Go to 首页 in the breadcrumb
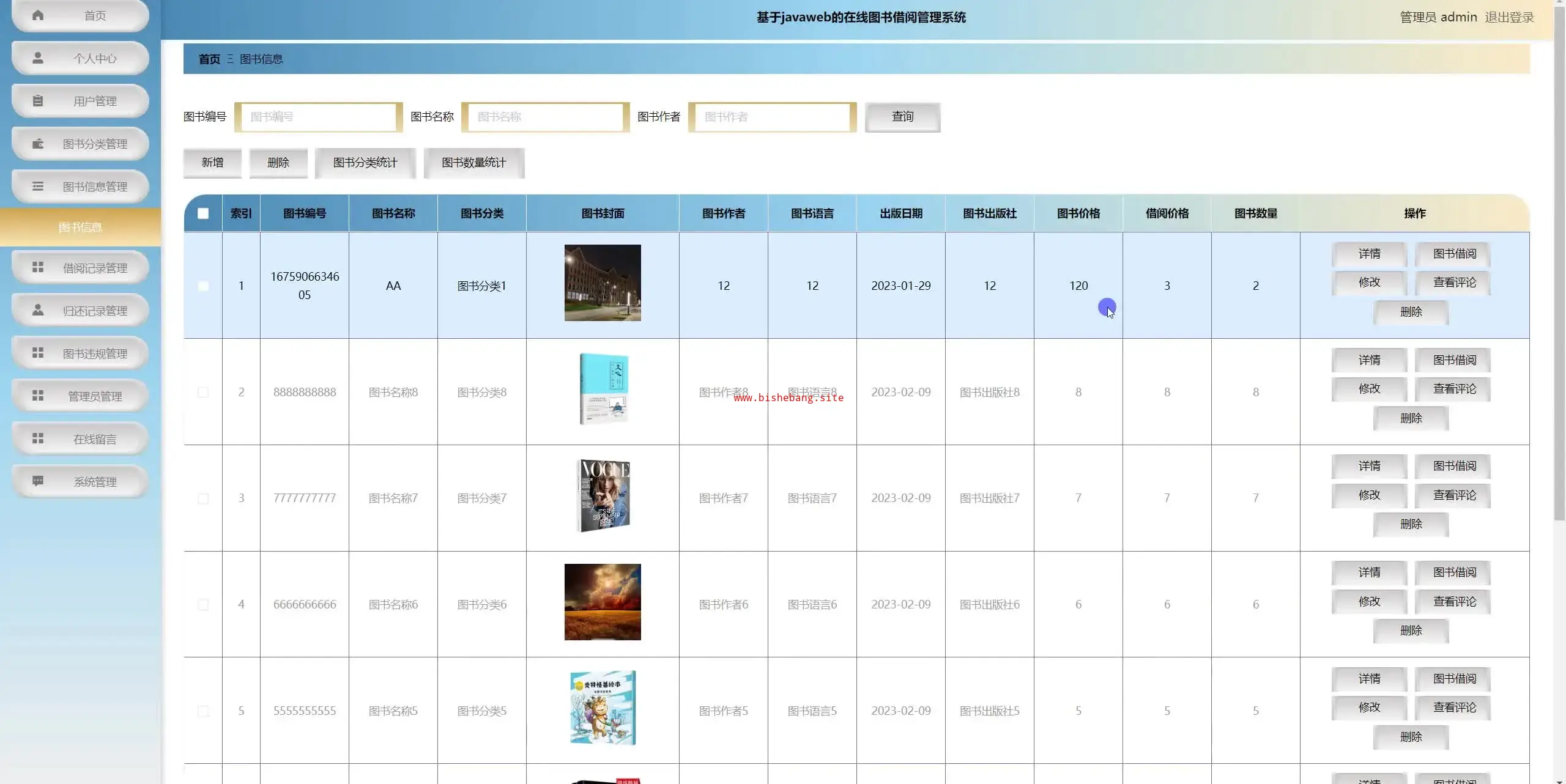Viewport: 1566px width, 784px height. pyautogui.click(x=209, y=59)
